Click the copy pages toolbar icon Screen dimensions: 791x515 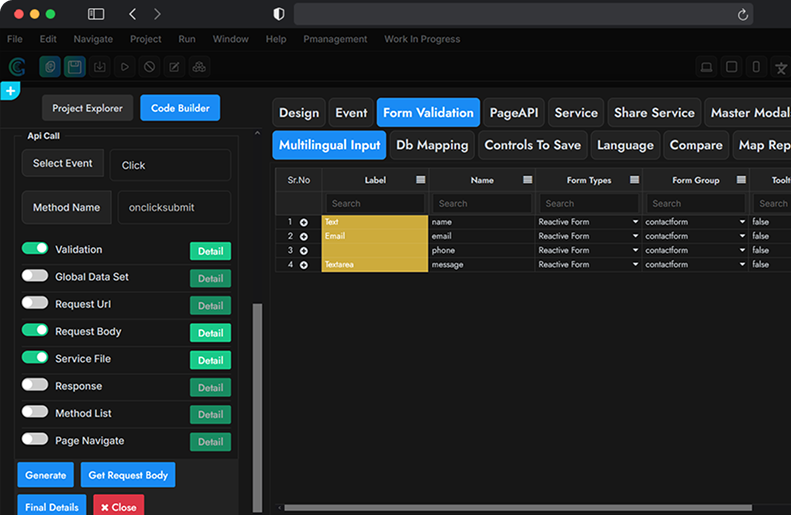tap(50, 67)
